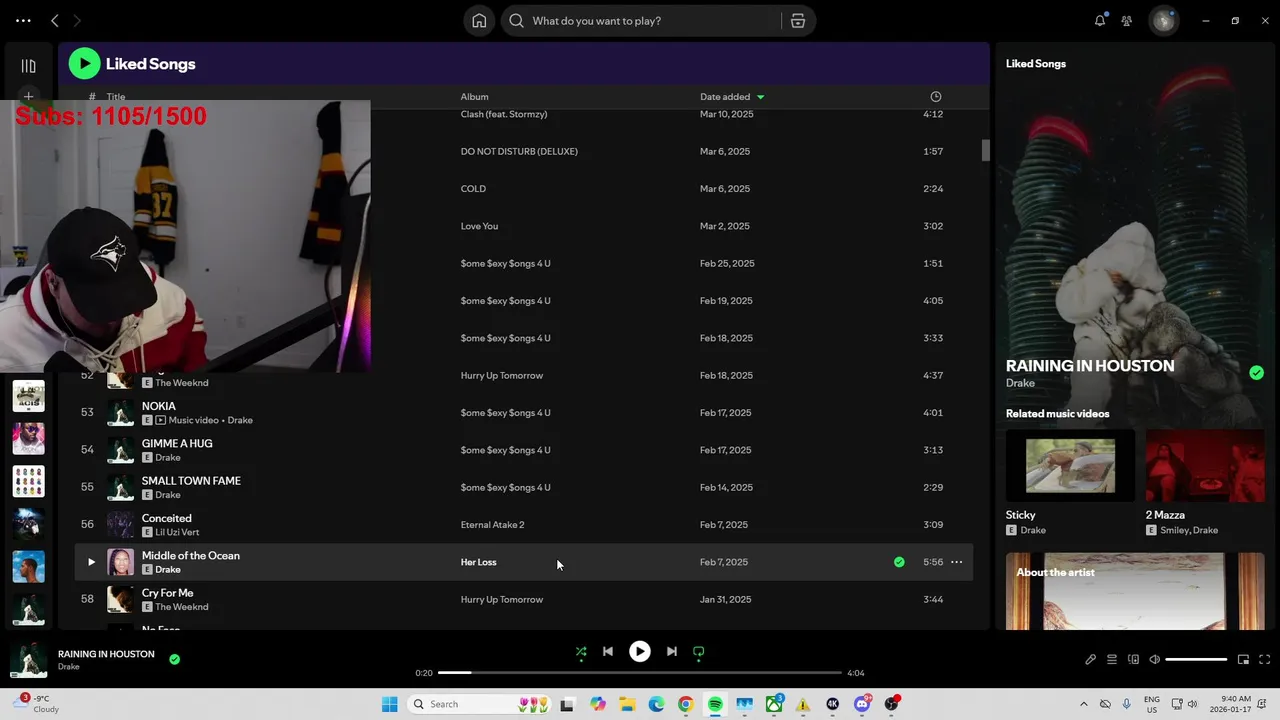Enter full screen view icon
Image resolution: width=1280 pixels, height=720 pixels.
click(1264, 660)
